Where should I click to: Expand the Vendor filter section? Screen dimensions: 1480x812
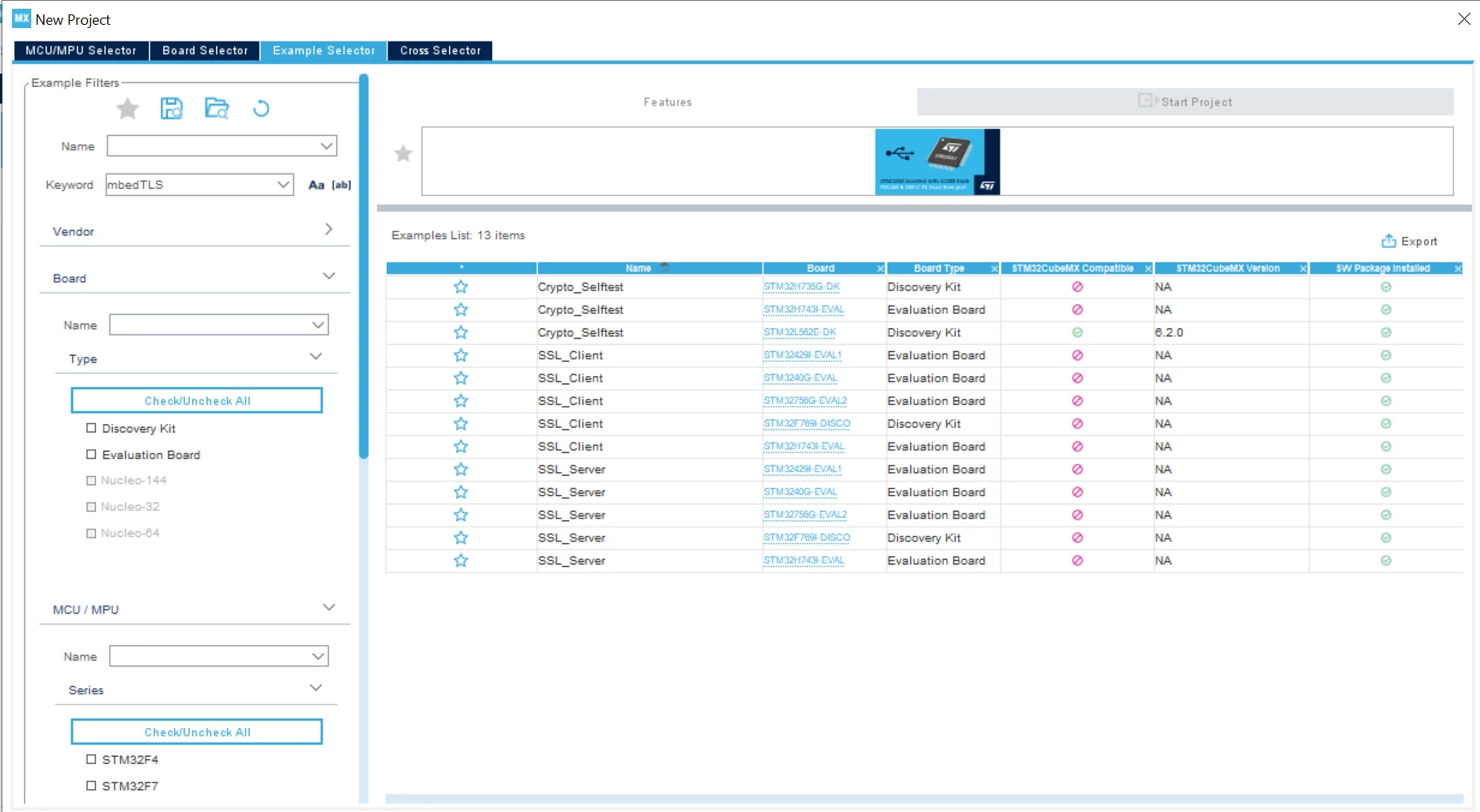[328, 230]
